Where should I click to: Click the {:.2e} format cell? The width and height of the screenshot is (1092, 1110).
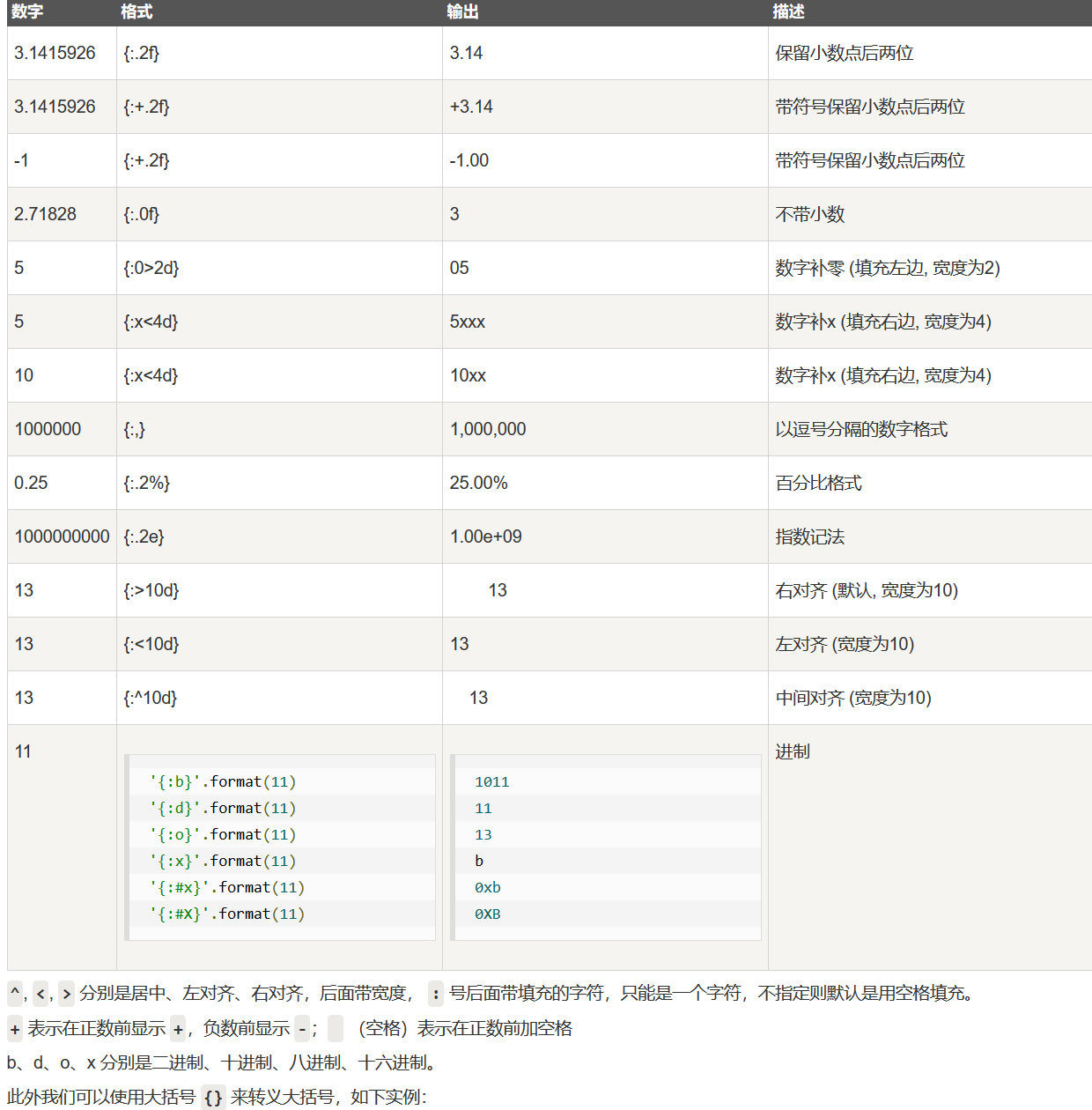(x=279, y=536)
